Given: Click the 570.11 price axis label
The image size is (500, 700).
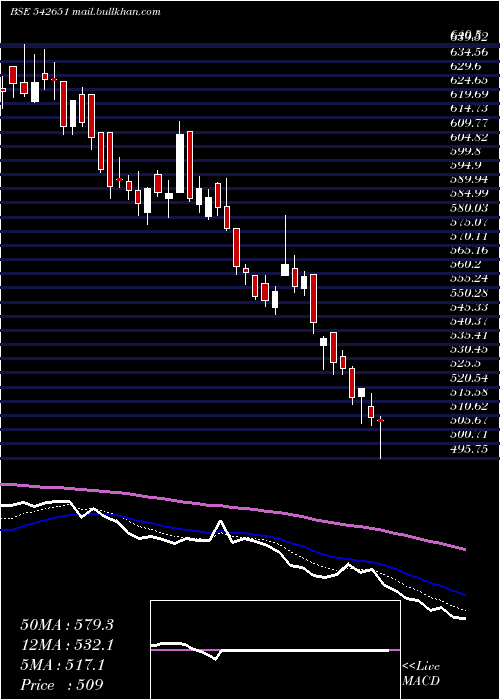Looking at the screenshot, I should pyautogui.click(x=469, y=236).
